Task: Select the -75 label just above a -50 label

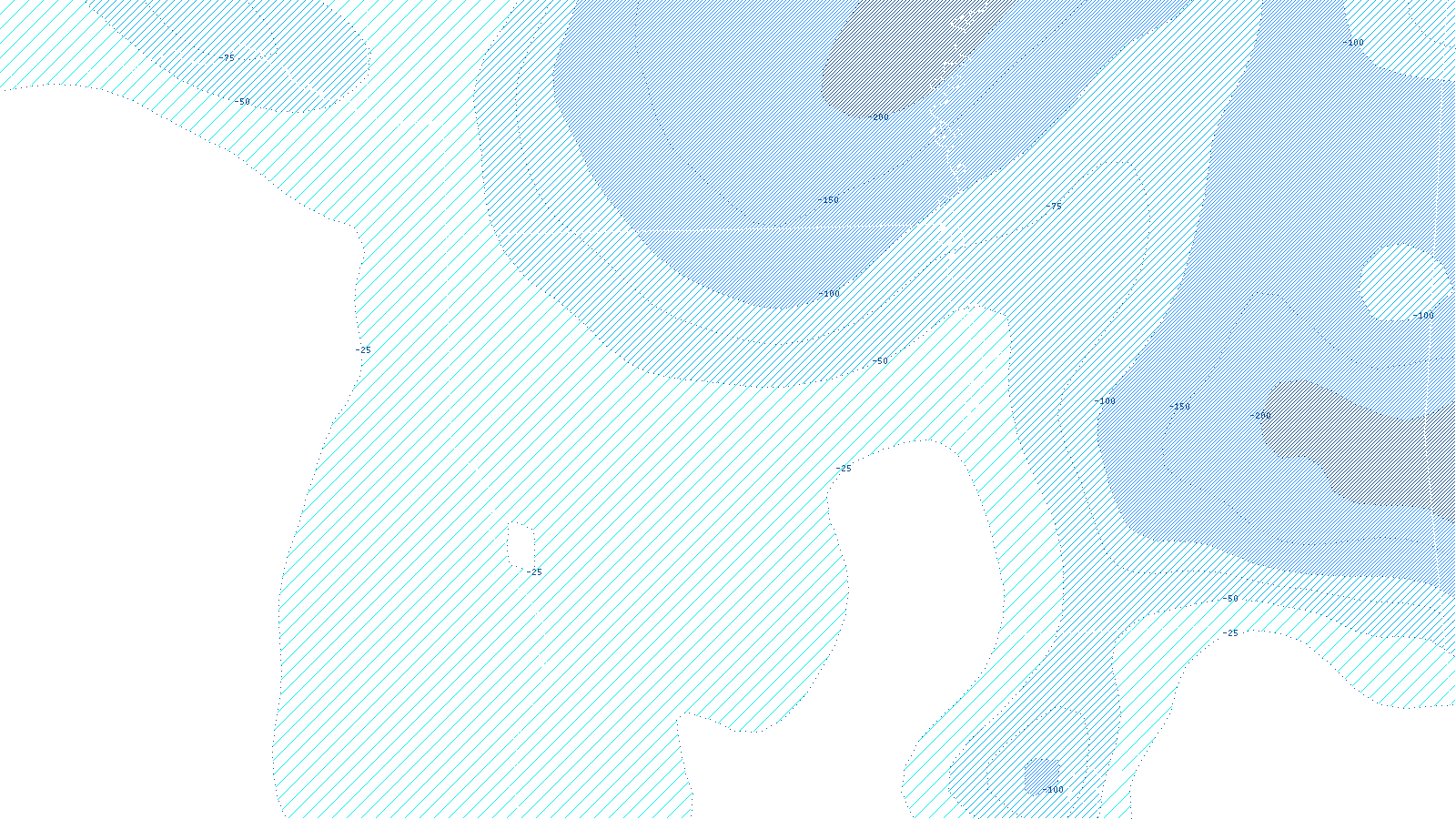Action: [226, 57]
